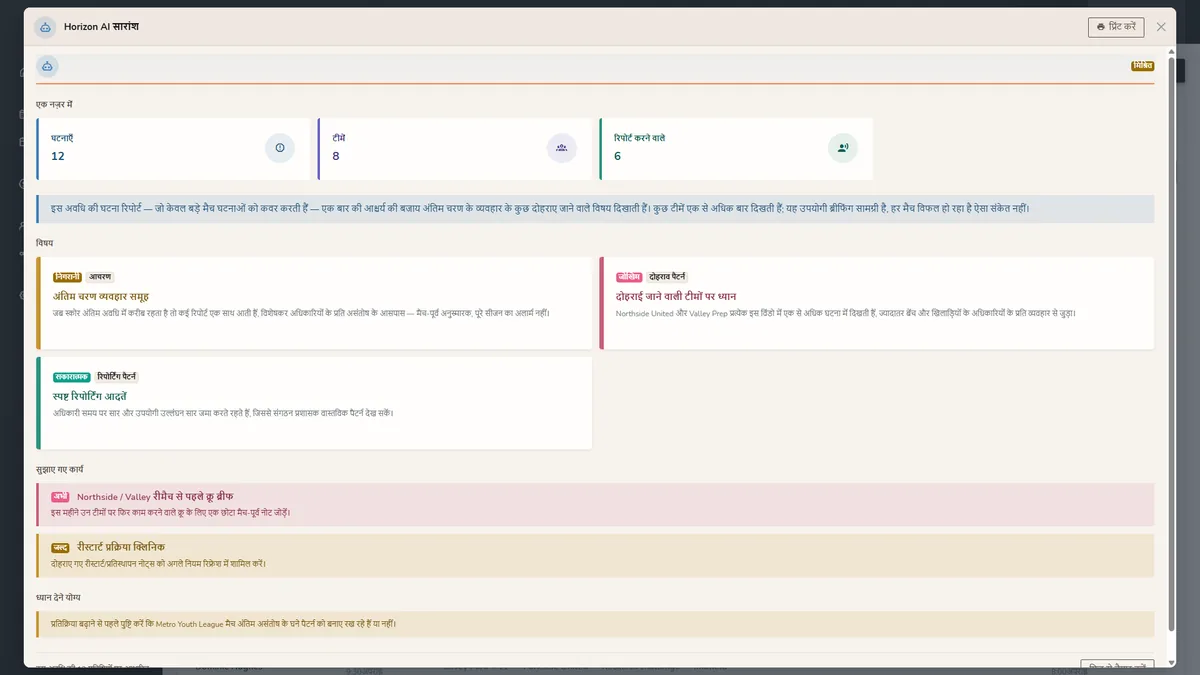Click the टीमें count of 8
1200x675 pixels.
click(x=336, y=156)
